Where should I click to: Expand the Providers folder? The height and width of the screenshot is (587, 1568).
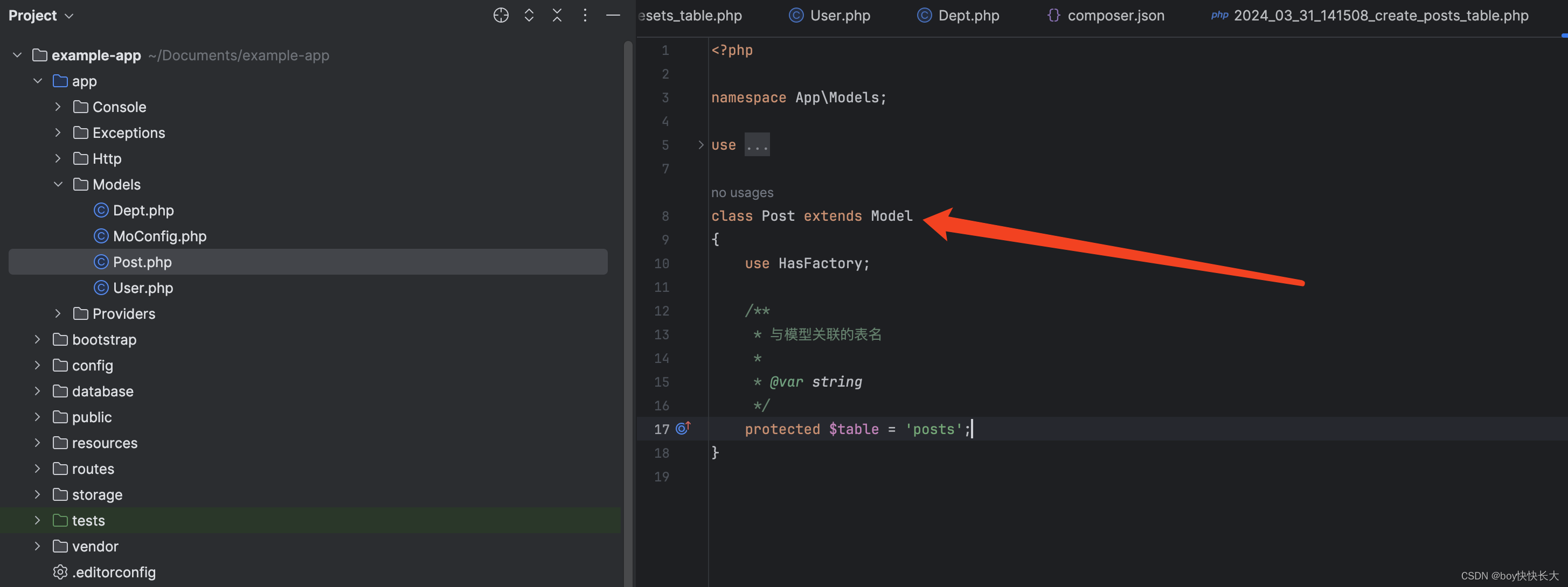(x=58, y=314)
